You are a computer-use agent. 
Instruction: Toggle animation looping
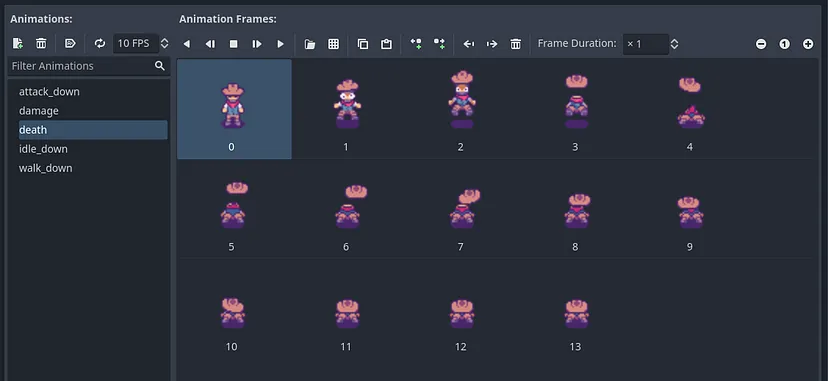[100, 44]
